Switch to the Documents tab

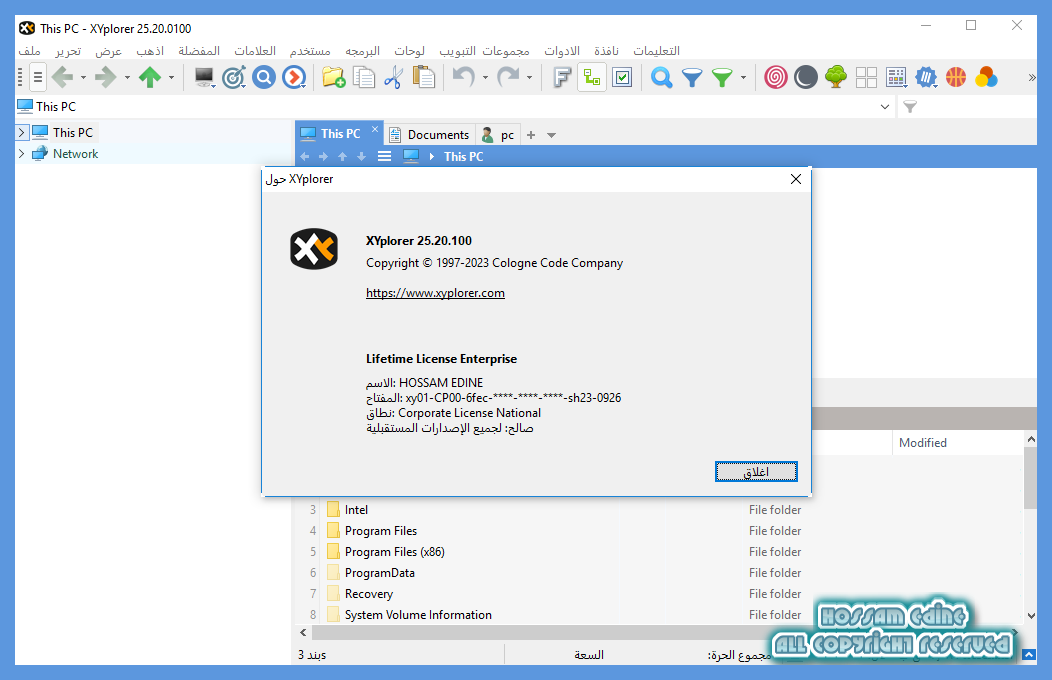429,135
